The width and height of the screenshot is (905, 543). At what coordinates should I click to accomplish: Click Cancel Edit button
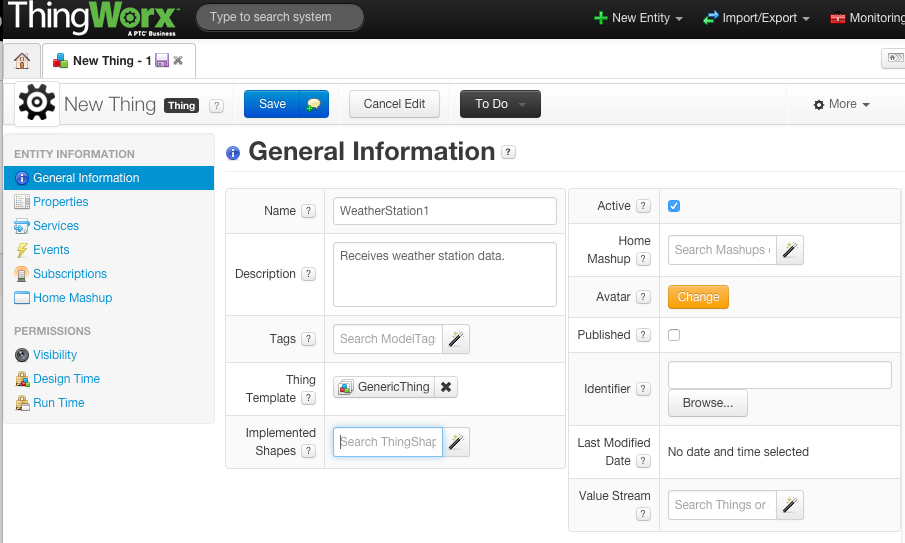(x=394, y=104)
